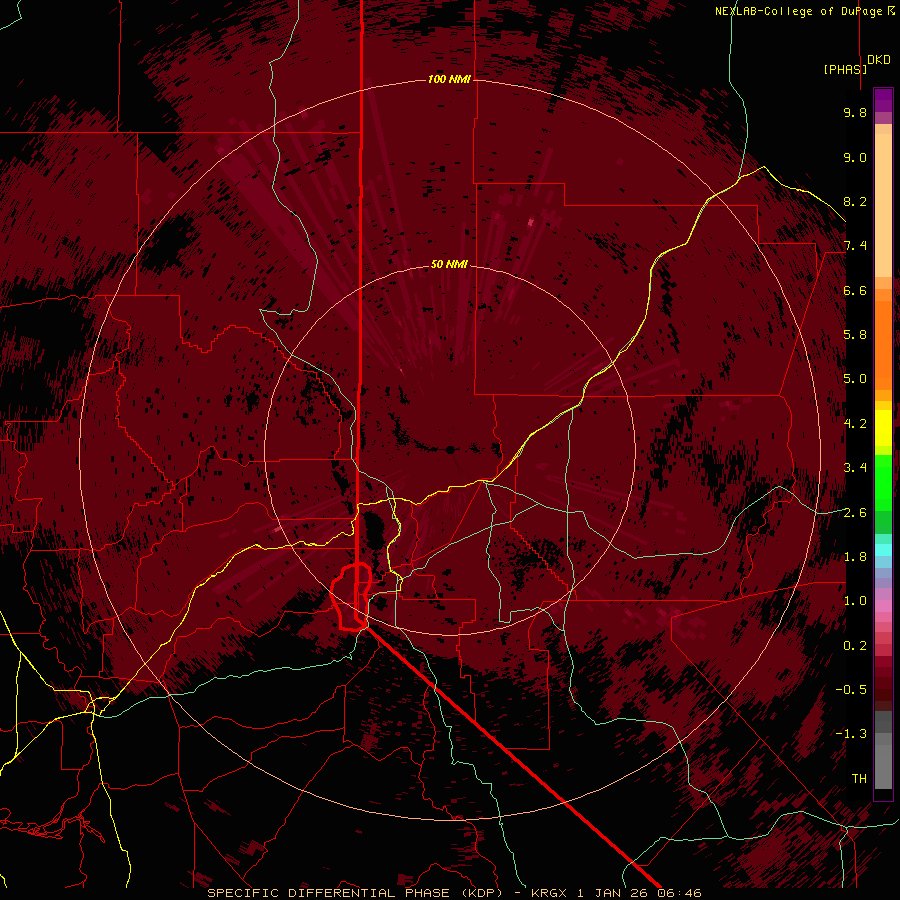Click the Specific Differential Phase KRGX caption

tap(454, 893)
